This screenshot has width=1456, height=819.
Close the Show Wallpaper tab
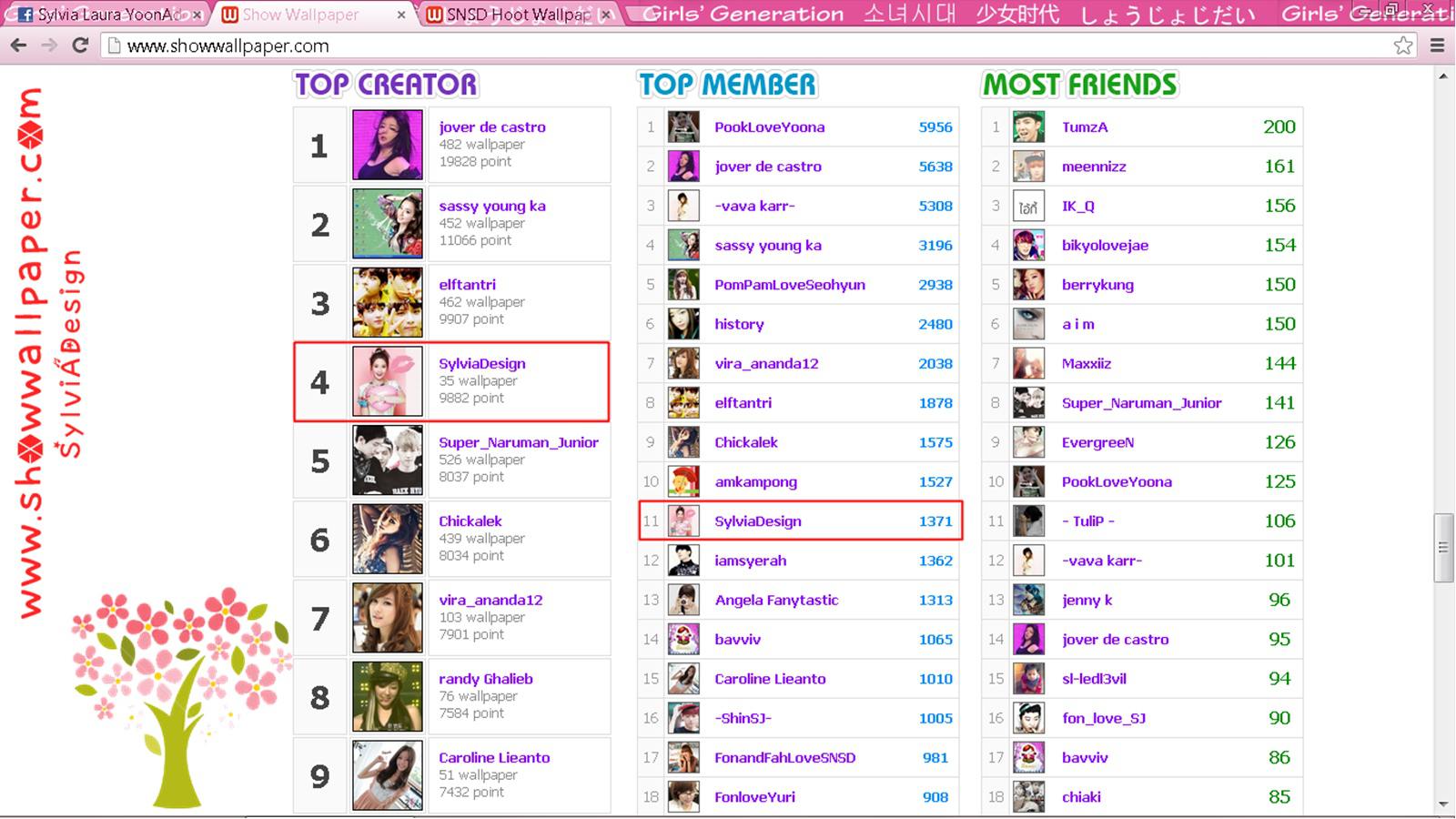(401, 15)
